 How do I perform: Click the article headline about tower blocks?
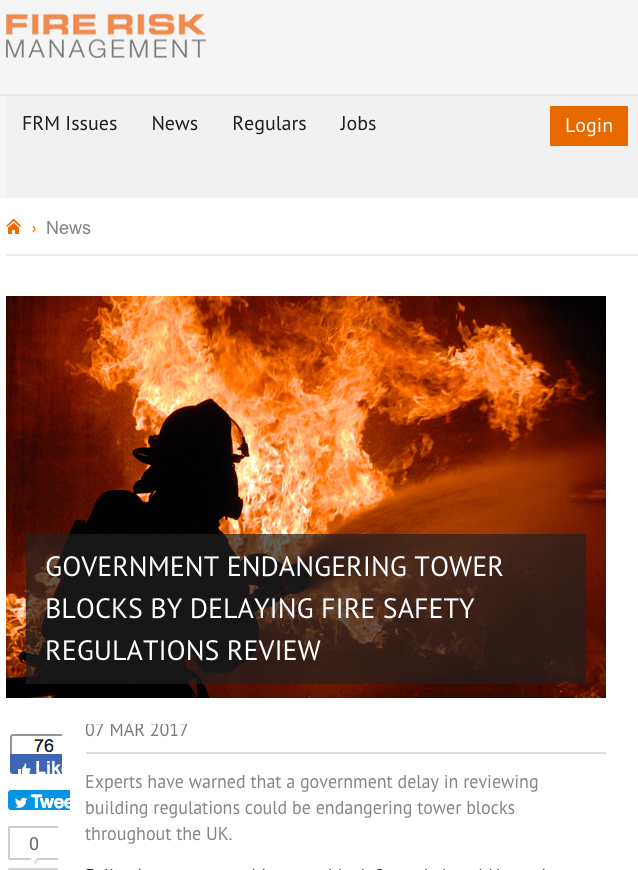coord(275,608)
